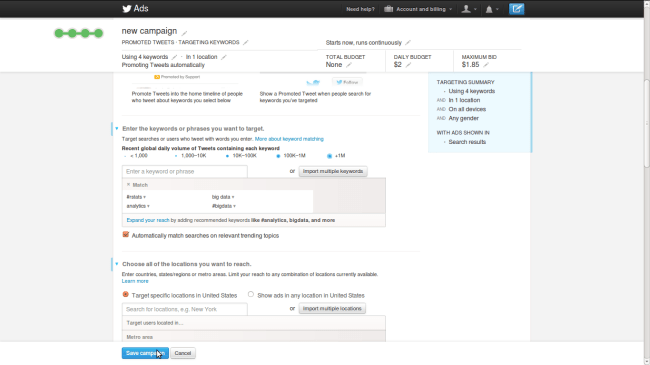Viewport: 650px width, 365px height.
Task: Click Any gender in targeting summary
Action: pyautogui.click(x=463, y=119)
